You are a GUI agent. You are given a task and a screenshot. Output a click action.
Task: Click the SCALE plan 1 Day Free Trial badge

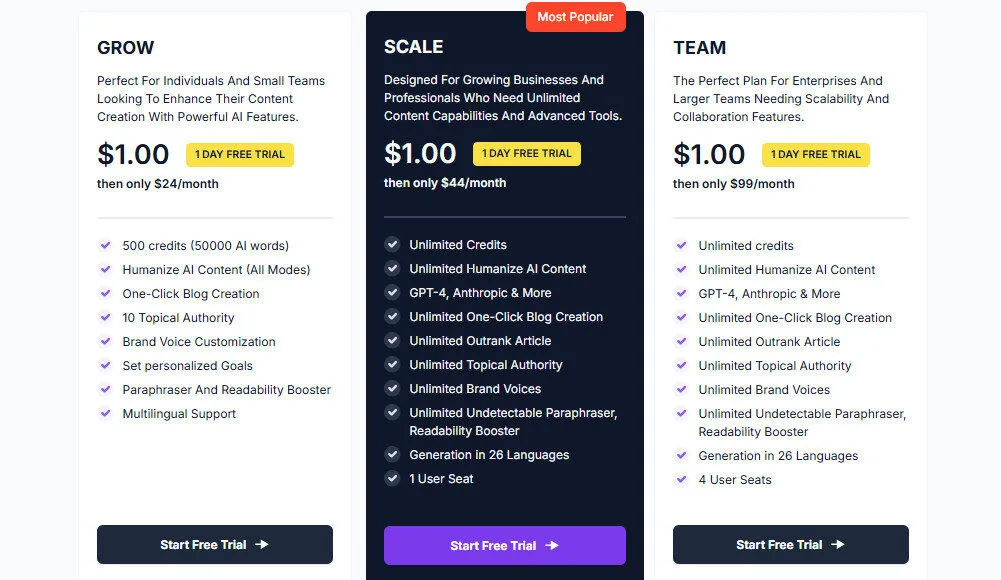(x=527, y=154)
